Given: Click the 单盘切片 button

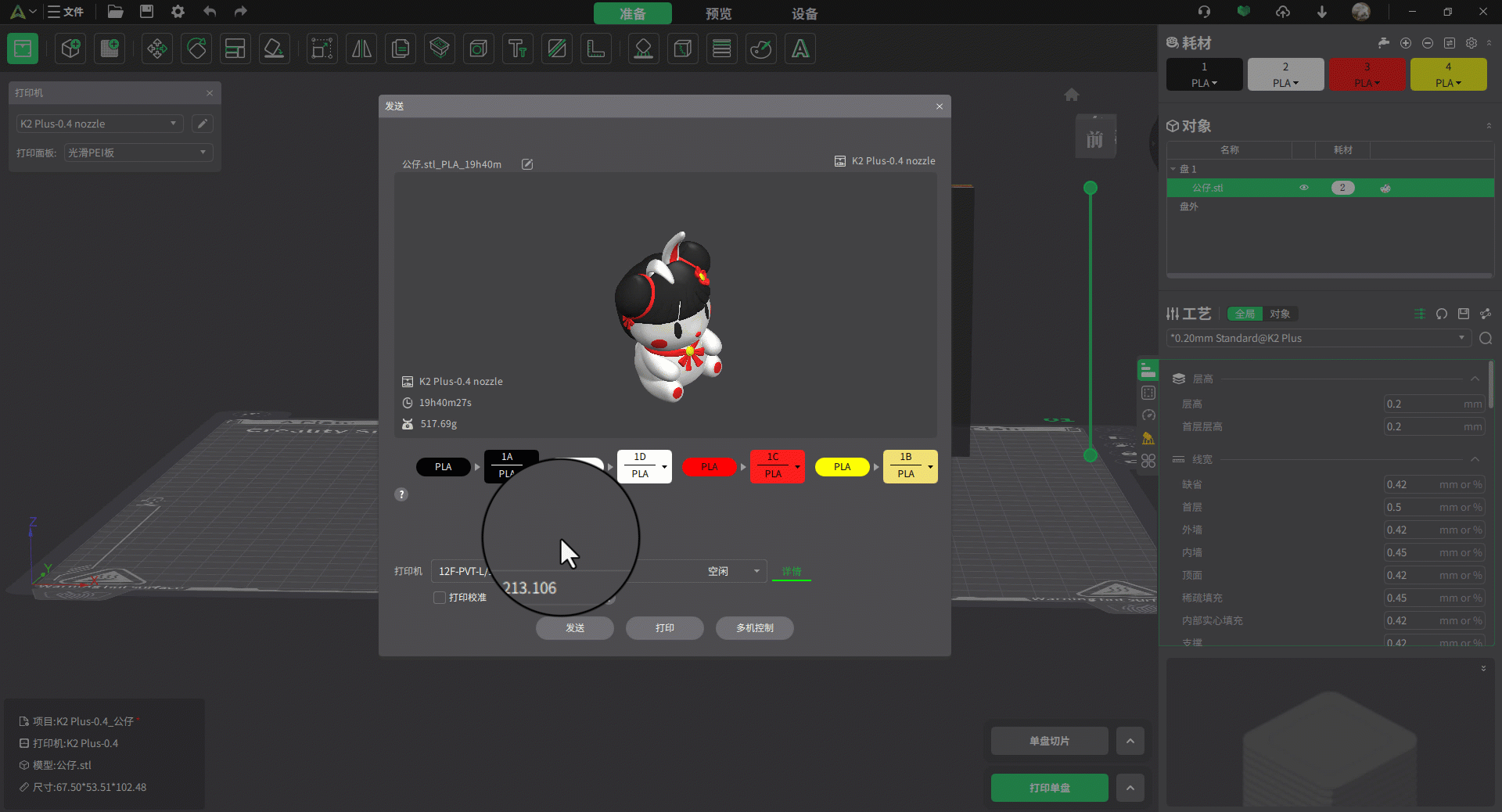Looking at the screenshot, I should [1050, 741].
